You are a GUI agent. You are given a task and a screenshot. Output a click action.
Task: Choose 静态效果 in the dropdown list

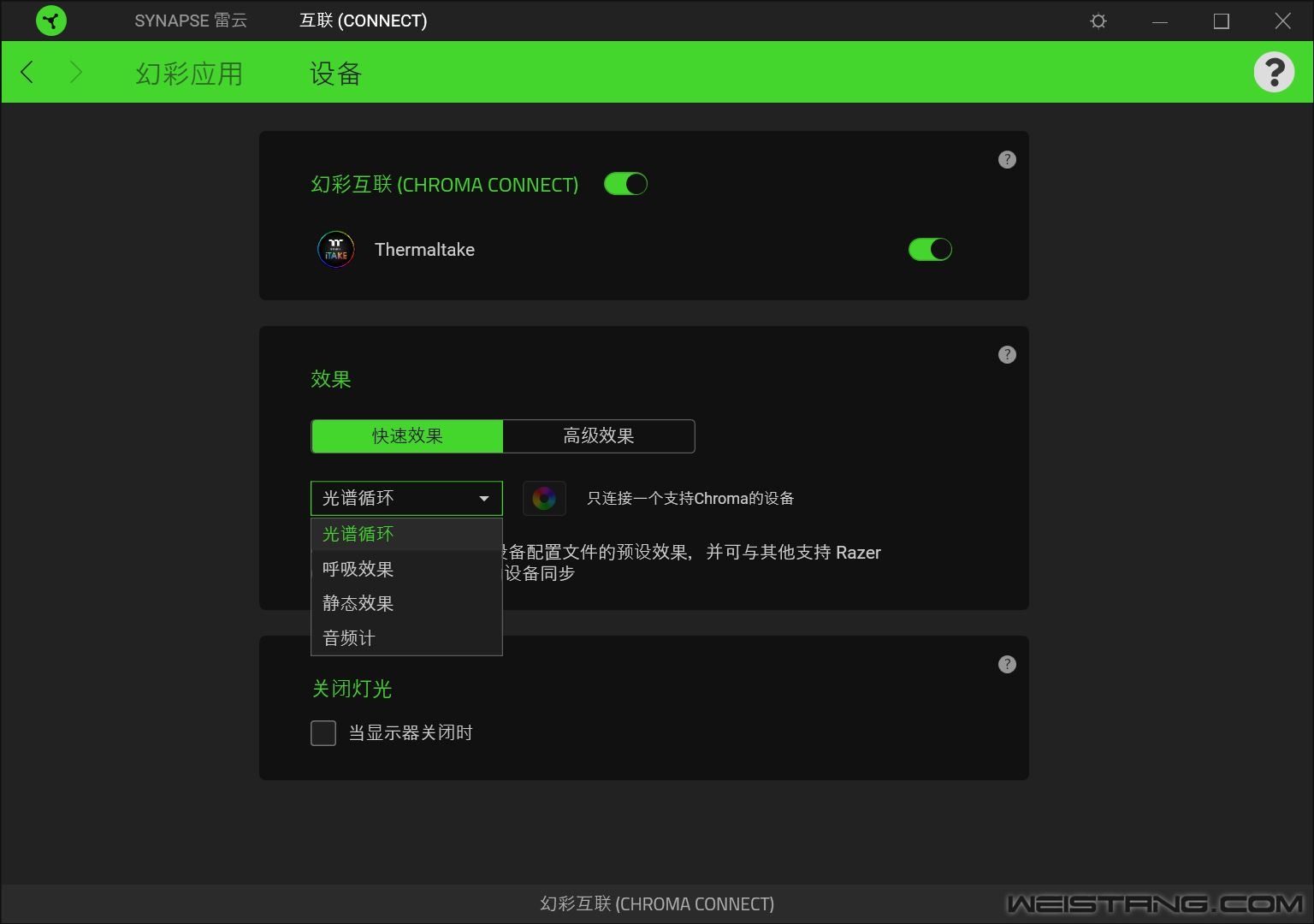pos(406,603)
